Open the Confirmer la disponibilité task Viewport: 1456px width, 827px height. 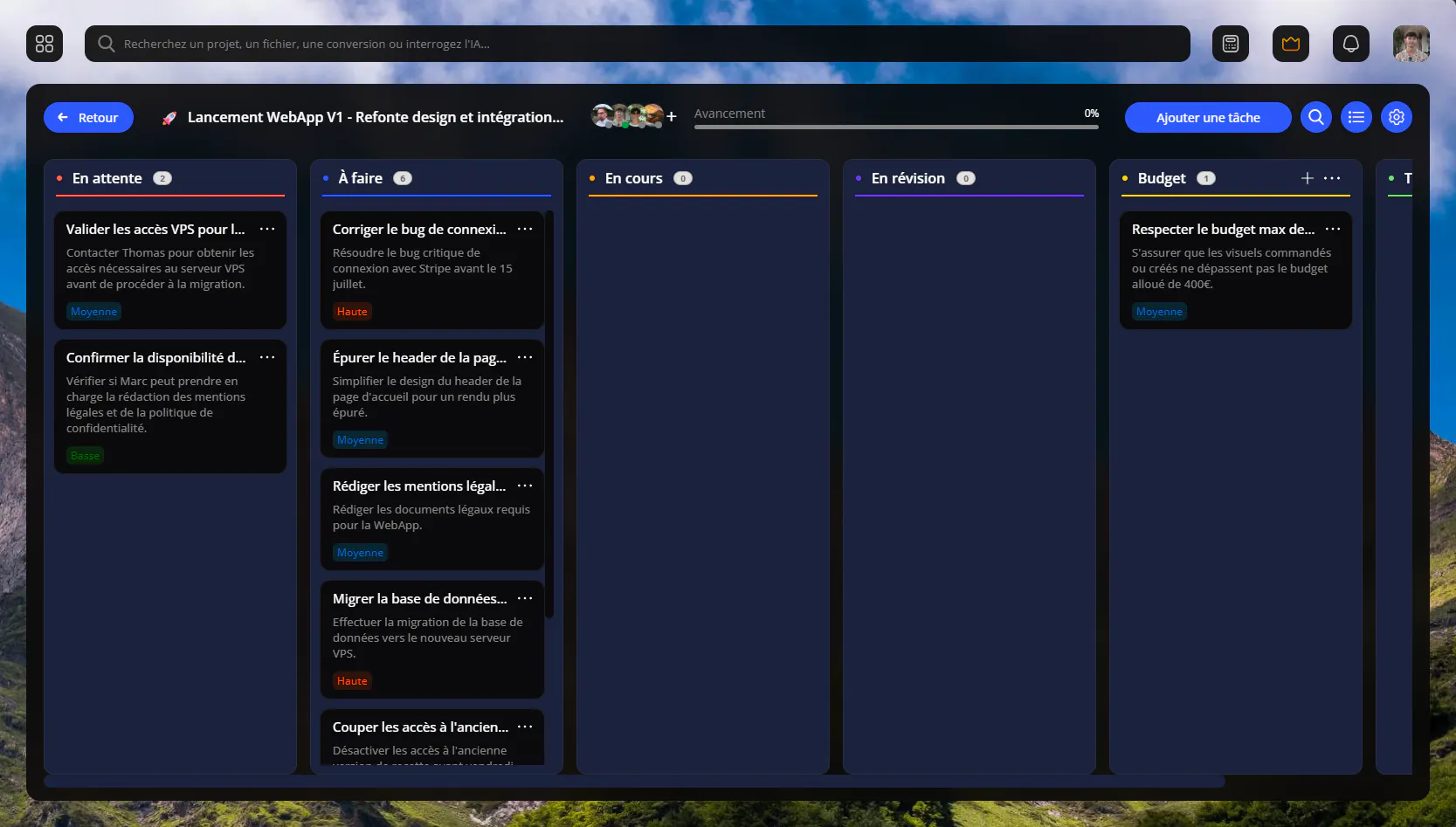point(170,406)
